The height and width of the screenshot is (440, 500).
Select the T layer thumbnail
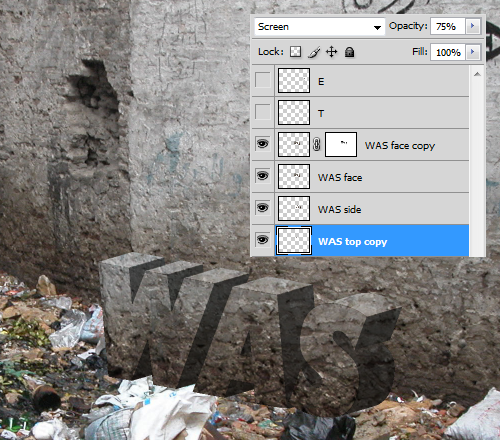pyautogui.click(x=294, y=112)
